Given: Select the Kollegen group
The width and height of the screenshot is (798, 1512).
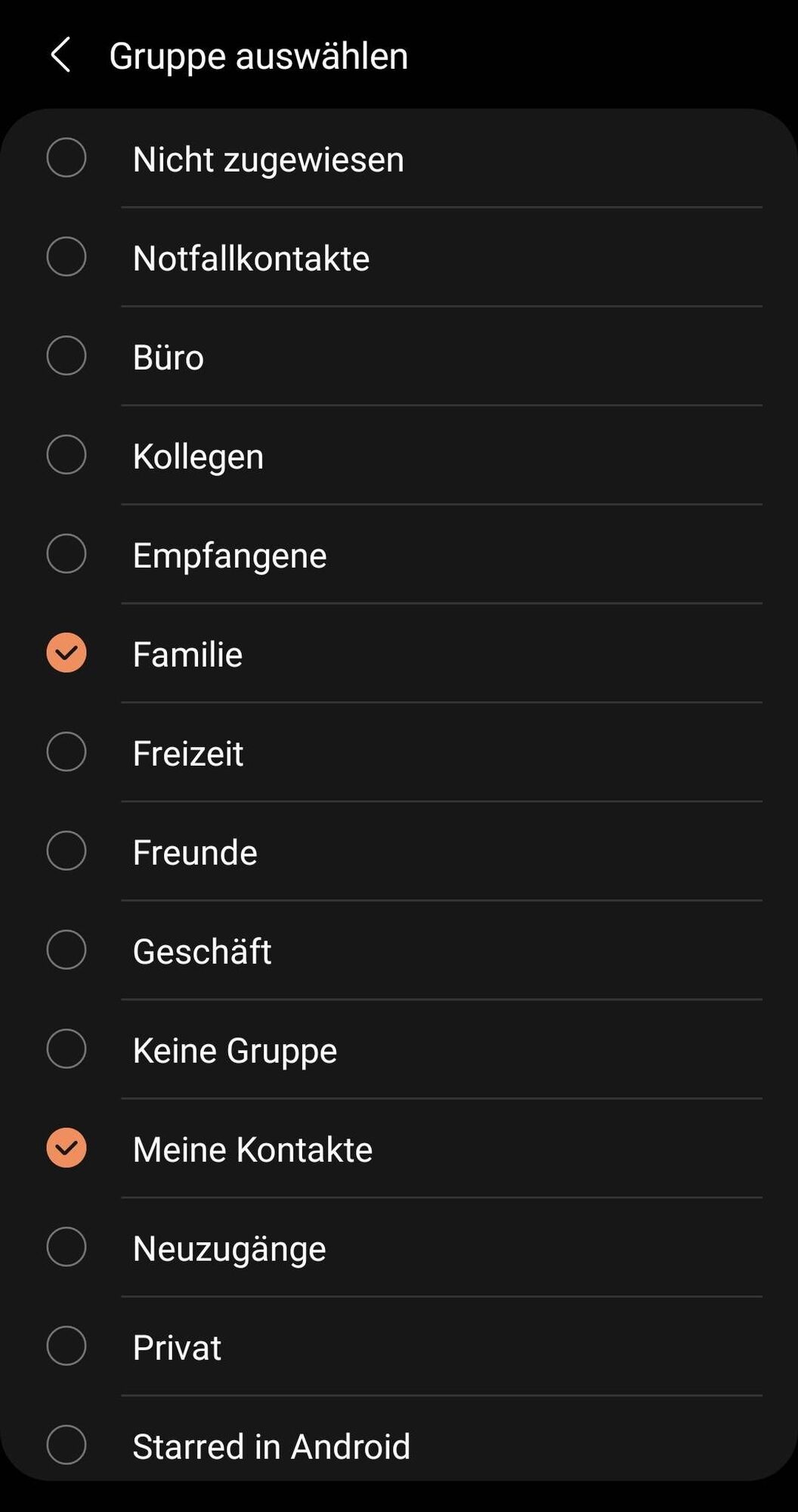Looking at the screenshot, I should coord(66,454).
